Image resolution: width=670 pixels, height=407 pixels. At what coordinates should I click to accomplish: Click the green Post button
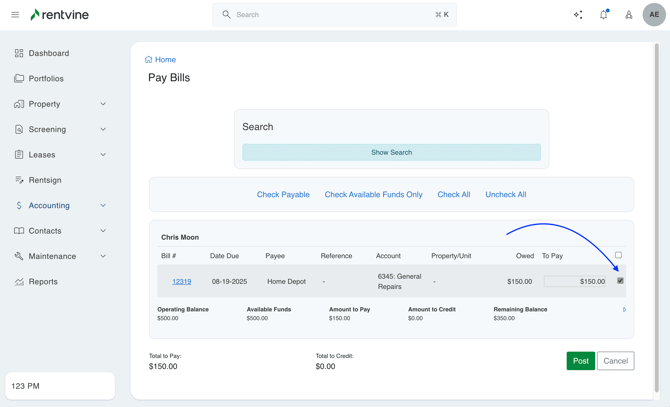tap(580, 361)
